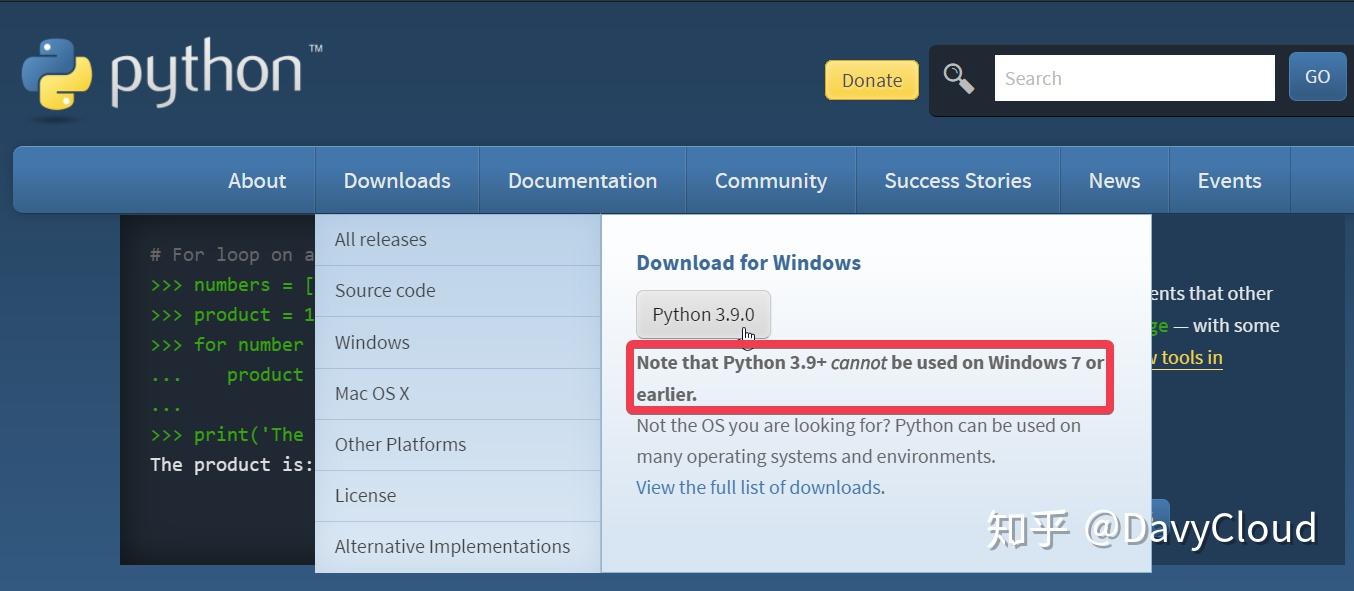Open Success Stories
Viewport: 1354px width, 591px height.
point(957,180)
